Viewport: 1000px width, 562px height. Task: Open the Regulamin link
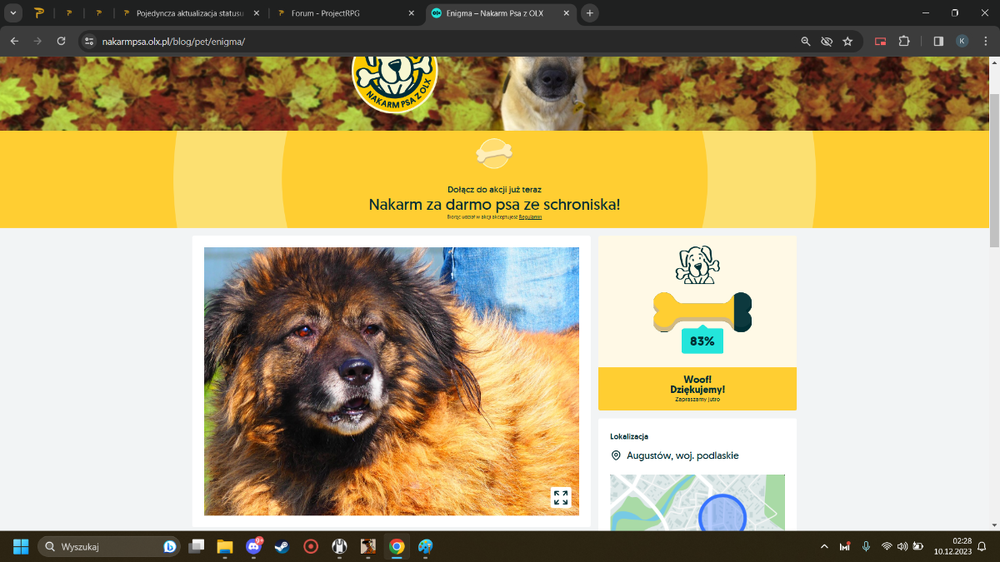[x=530, y=217]
